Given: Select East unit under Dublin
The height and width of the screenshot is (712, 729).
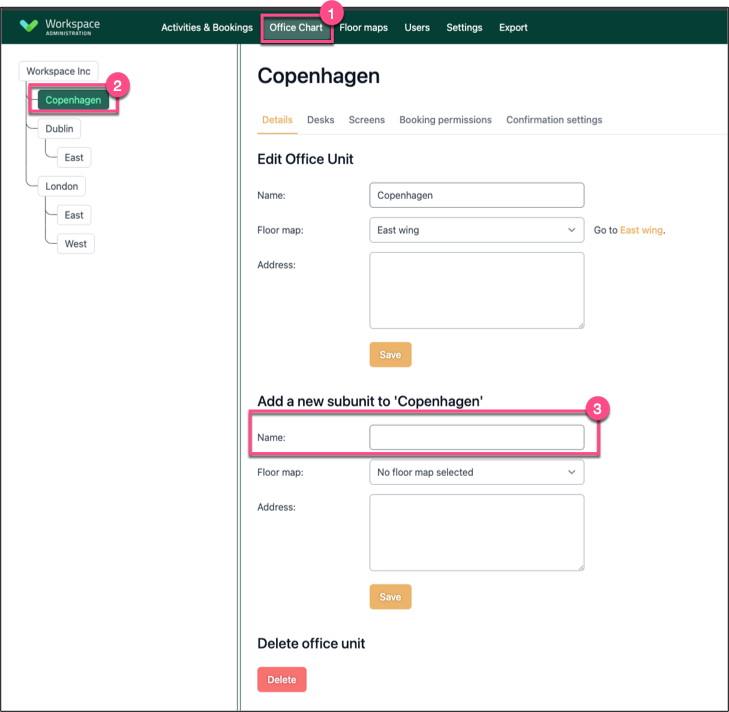Looking at the screenshot, I should point(74,158).
